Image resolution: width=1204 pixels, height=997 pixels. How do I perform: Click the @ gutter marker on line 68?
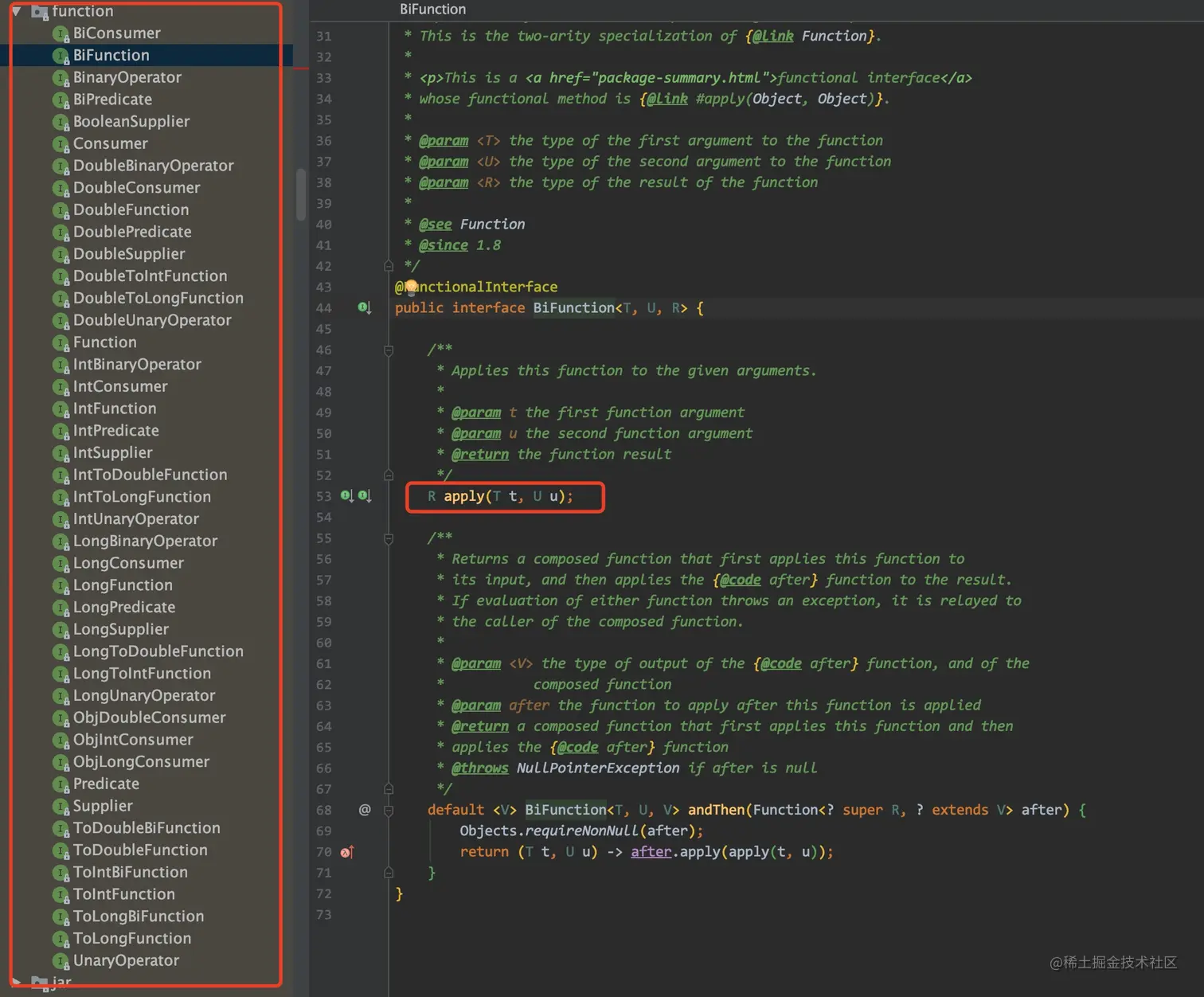365,809
